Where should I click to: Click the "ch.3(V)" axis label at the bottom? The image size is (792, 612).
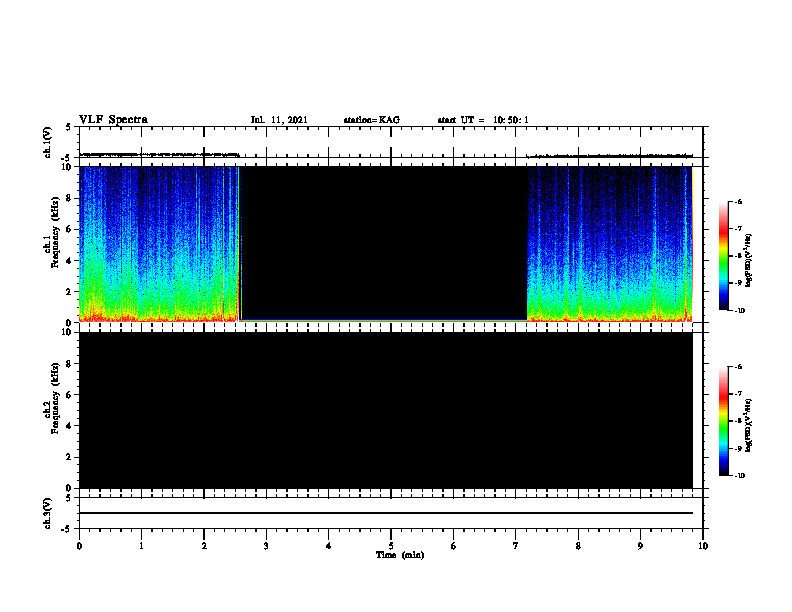pyautogui.click(x=48, y=513)
